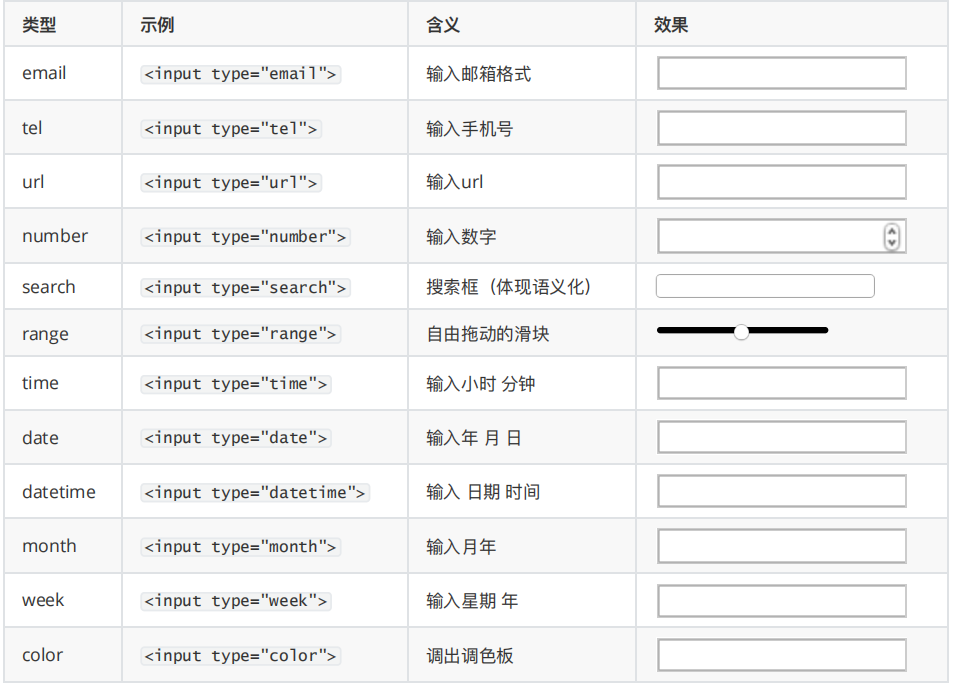
Task: Click the text 输入邮箱格式
Action: [478, 74]
